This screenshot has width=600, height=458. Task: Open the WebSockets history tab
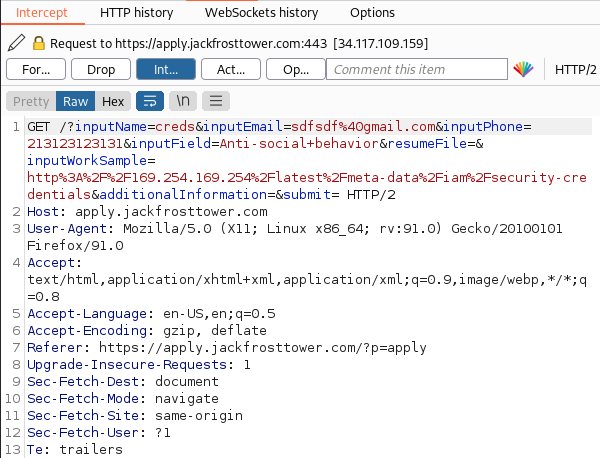[x=264, y=13]
